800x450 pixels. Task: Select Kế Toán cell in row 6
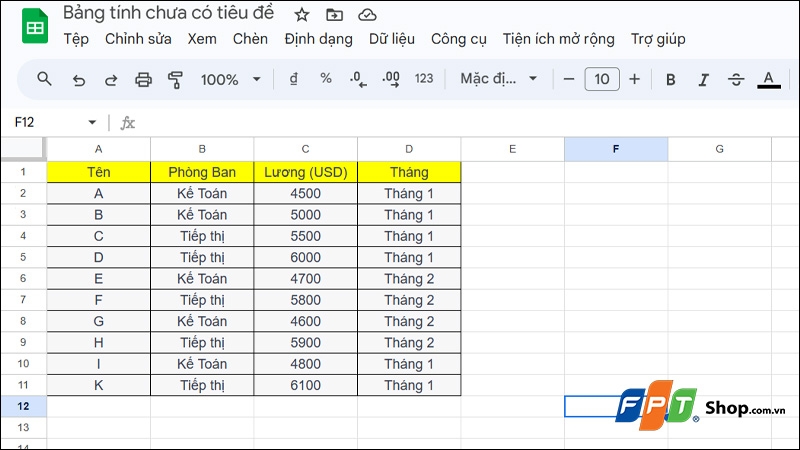click(202, 279)
